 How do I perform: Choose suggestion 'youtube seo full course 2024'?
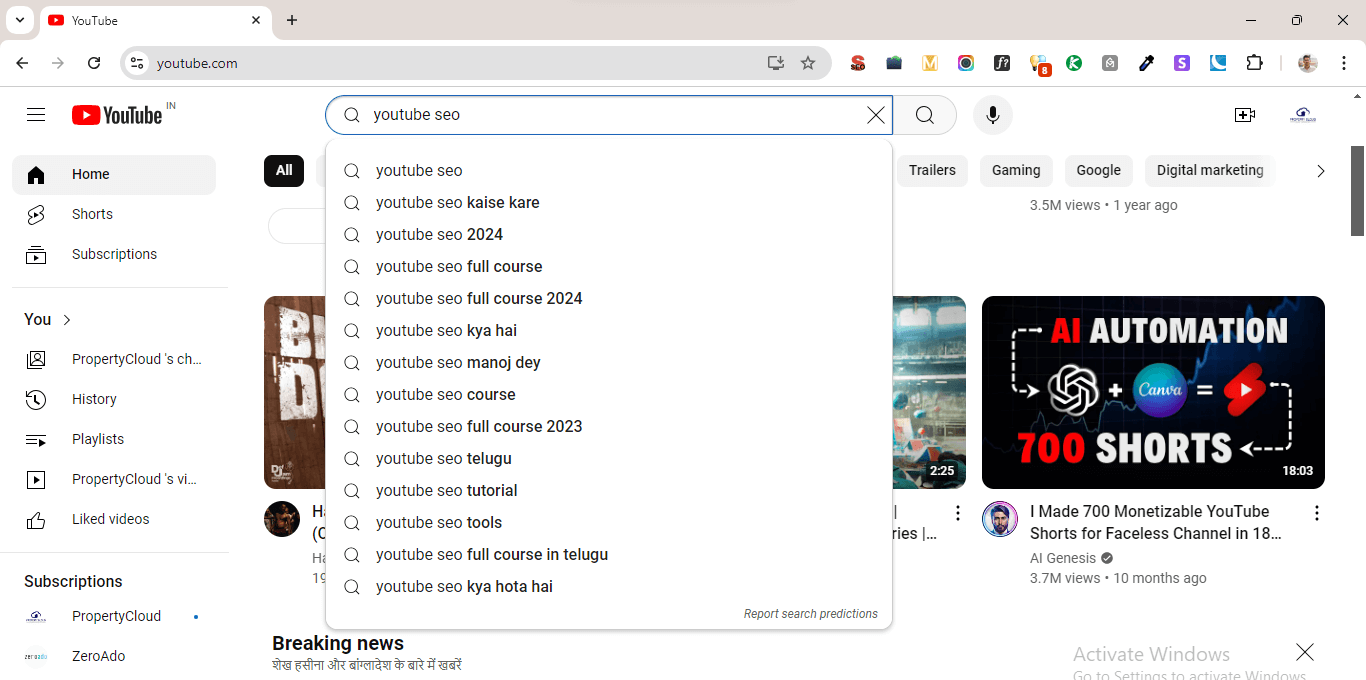pyautogui.click(x=609, y=299)
